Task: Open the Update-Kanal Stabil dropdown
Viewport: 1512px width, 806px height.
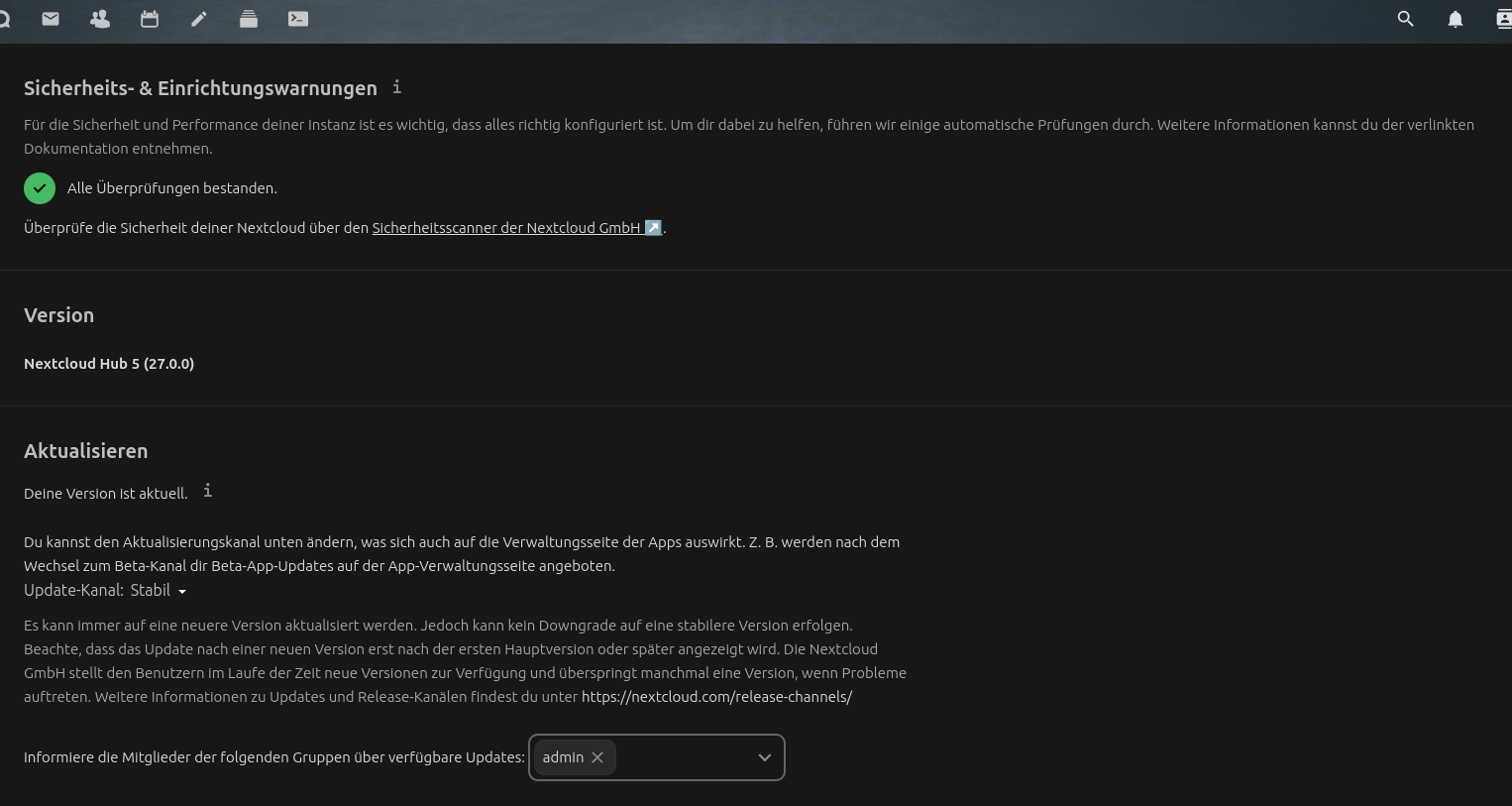Action: tap(159, 591)
